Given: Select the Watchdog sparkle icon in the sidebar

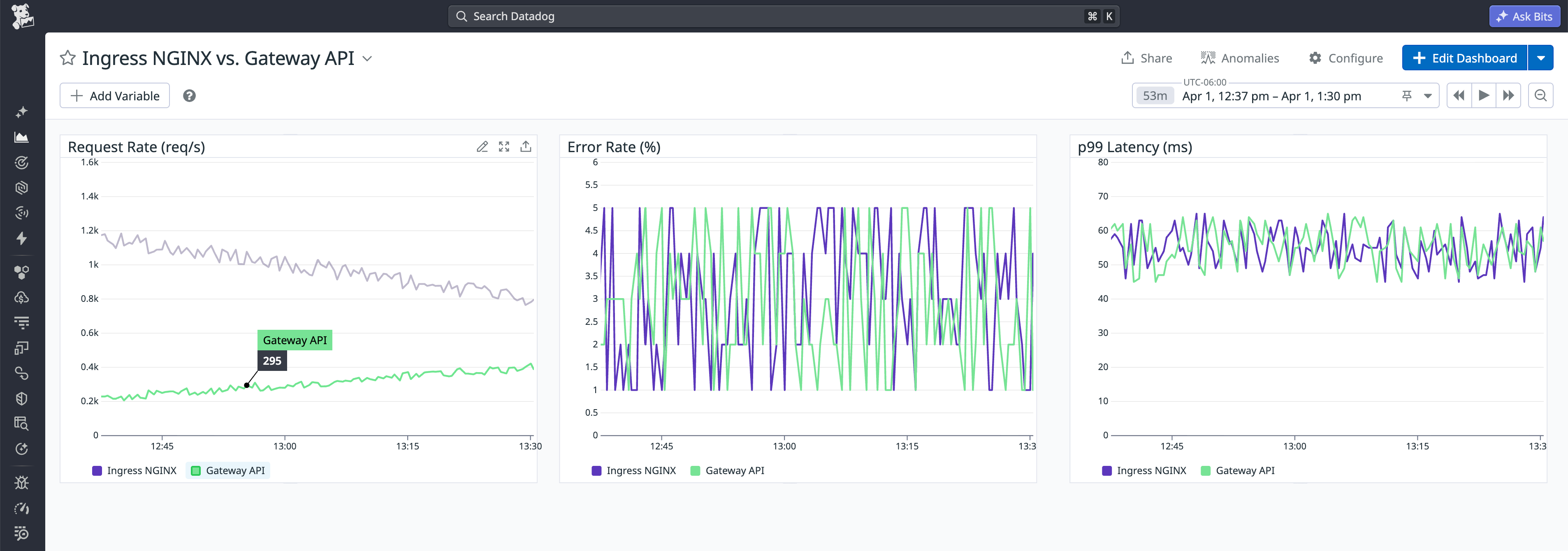Looking at the screenshot, I should tap(21, 112).
